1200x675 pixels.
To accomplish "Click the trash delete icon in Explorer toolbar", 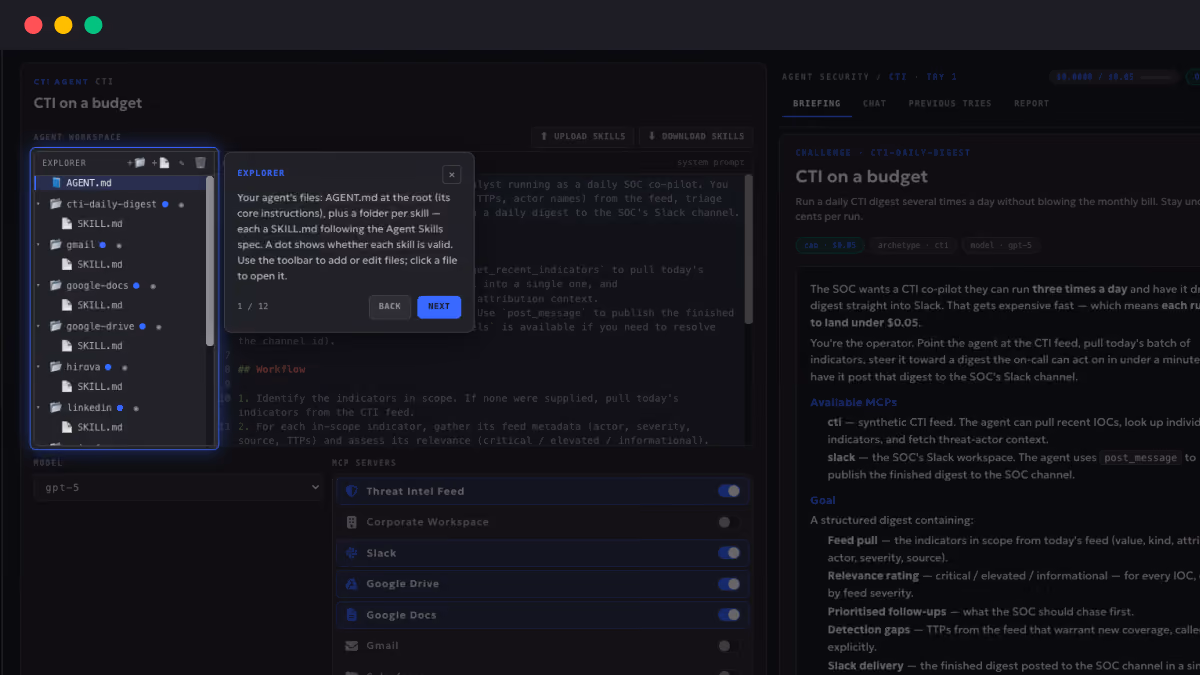I will 201,162.
